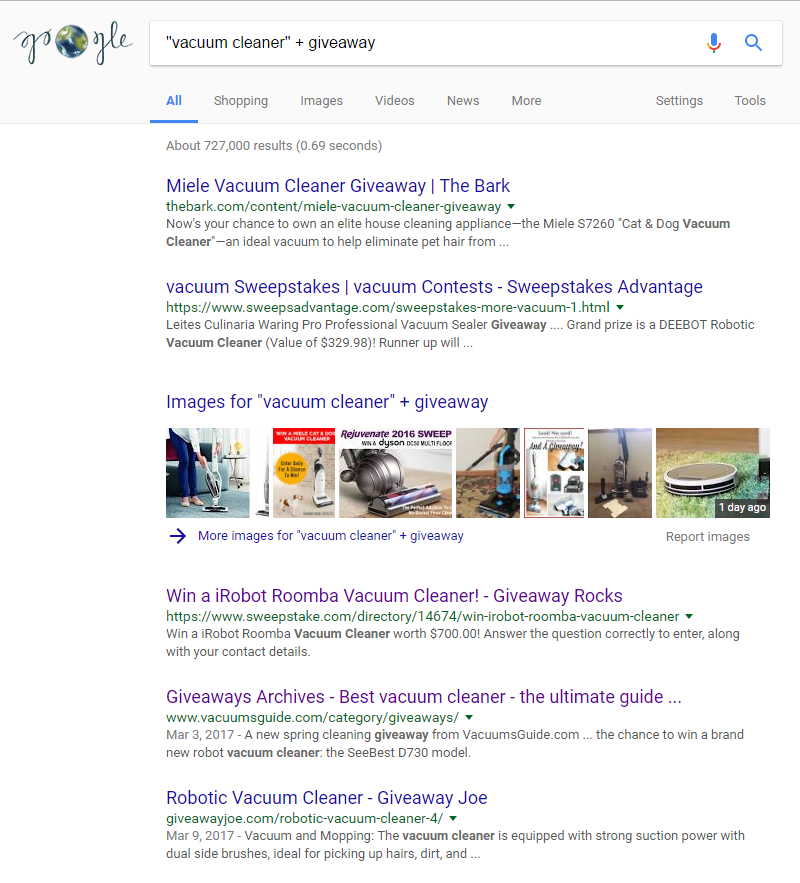This screenshot has height=883, width=800.
Task: Click arrow icon beside More images link
Action: tap(178, 536)
